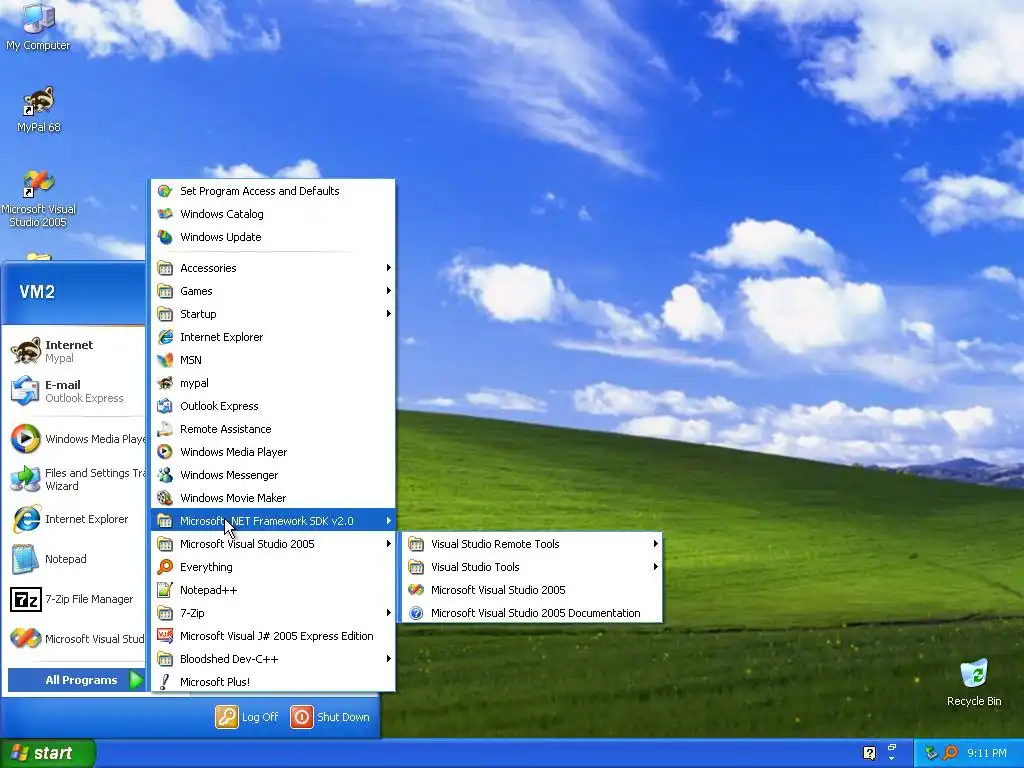Expand the Accessories submenu arrow
The width and height of the screenshot is (1024, 768).
coord(389,268)
